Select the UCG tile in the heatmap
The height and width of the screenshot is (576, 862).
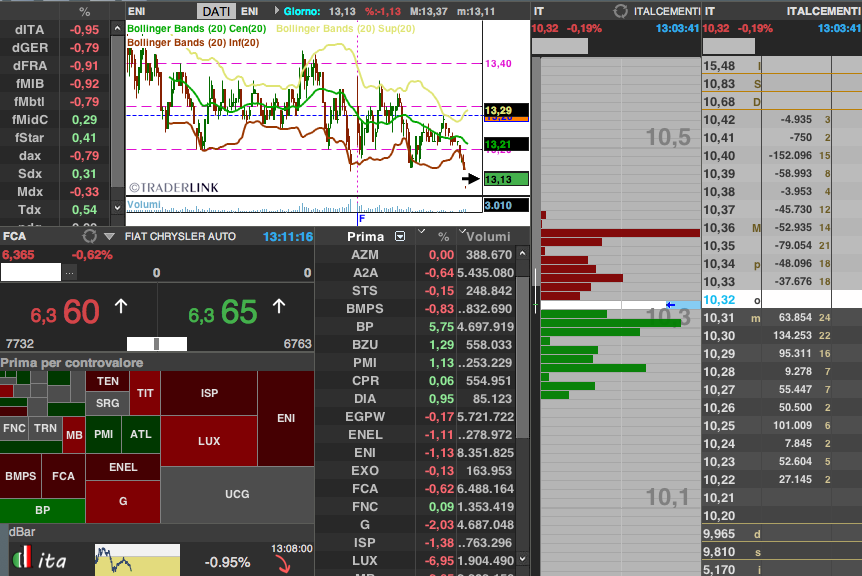click(x=237, y=494)
